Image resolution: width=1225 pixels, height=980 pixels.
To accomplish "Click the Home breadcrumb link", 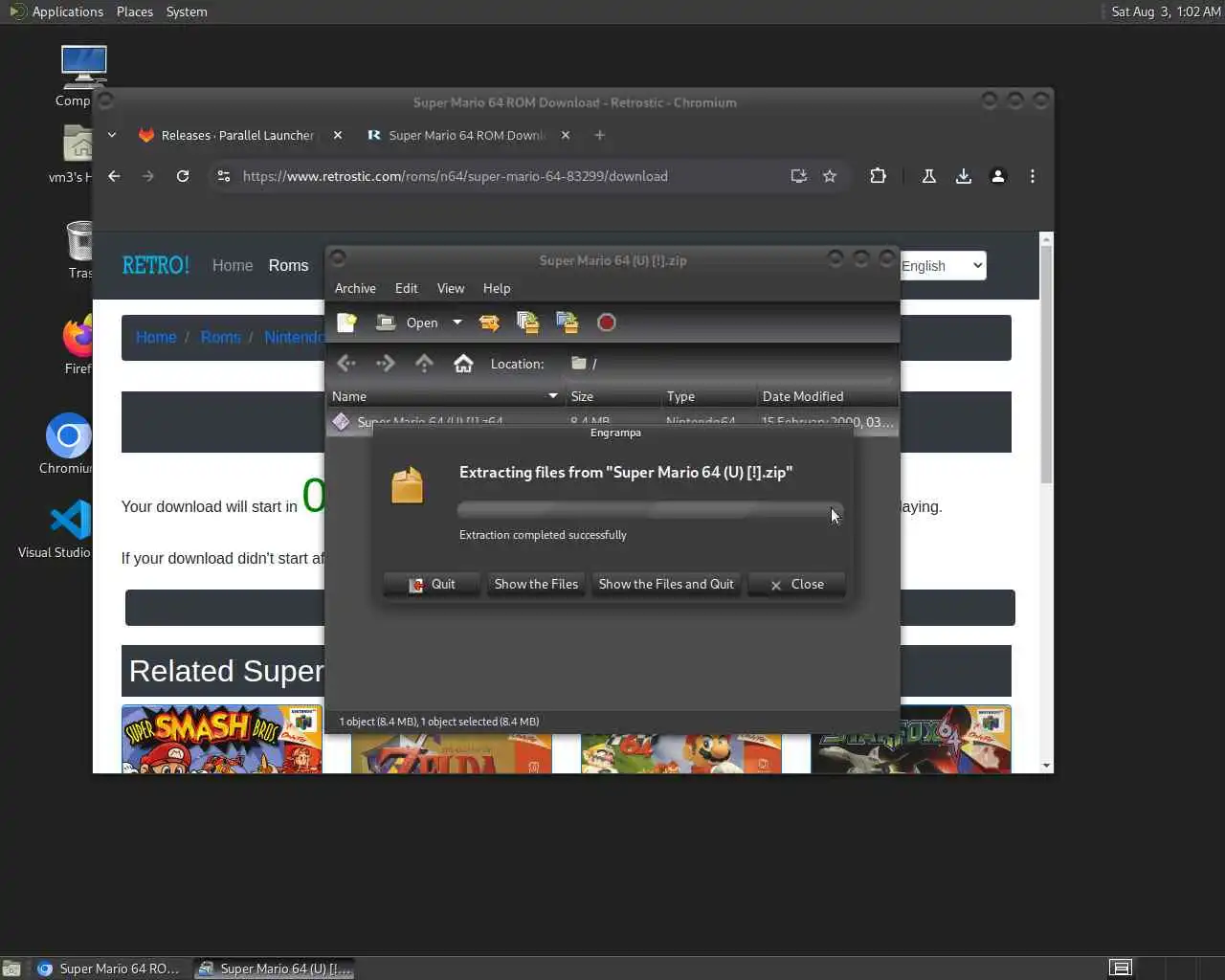I will 156,337.
